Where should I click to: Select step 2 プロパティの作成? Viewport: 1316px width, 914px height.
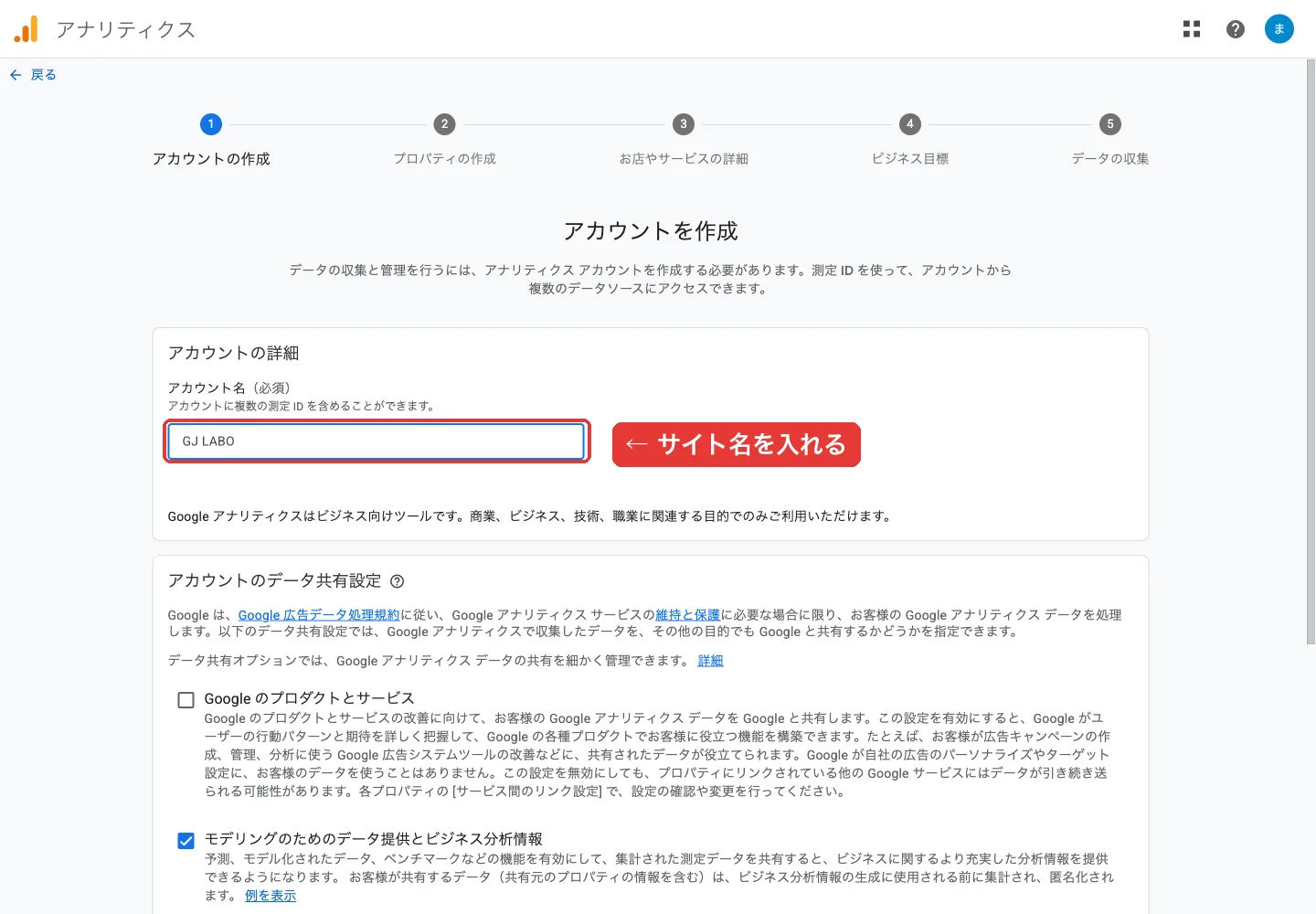pos(444,141)
